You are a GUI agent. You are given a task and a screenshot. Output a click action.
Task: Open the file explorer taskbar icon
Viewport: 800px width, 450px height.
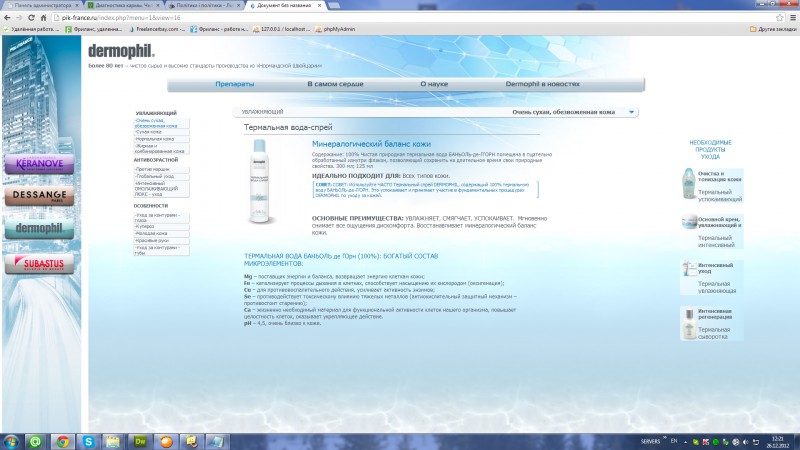(x=113, y=441)
